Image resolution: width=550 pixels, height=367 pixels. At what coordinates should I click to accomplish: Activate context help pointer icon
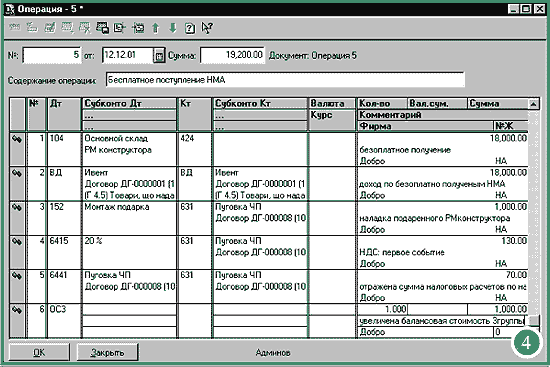(x=207, y=27)
